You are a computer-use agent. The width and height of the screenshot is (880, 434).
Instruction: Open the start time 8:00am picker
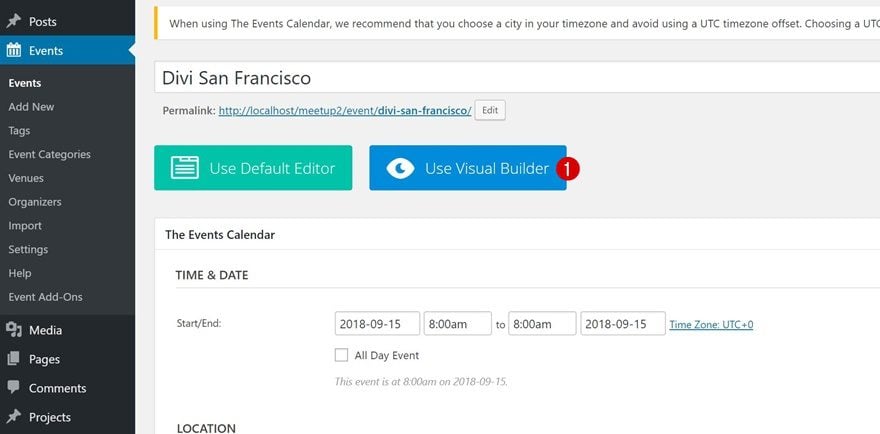click(x=457, y=323)
